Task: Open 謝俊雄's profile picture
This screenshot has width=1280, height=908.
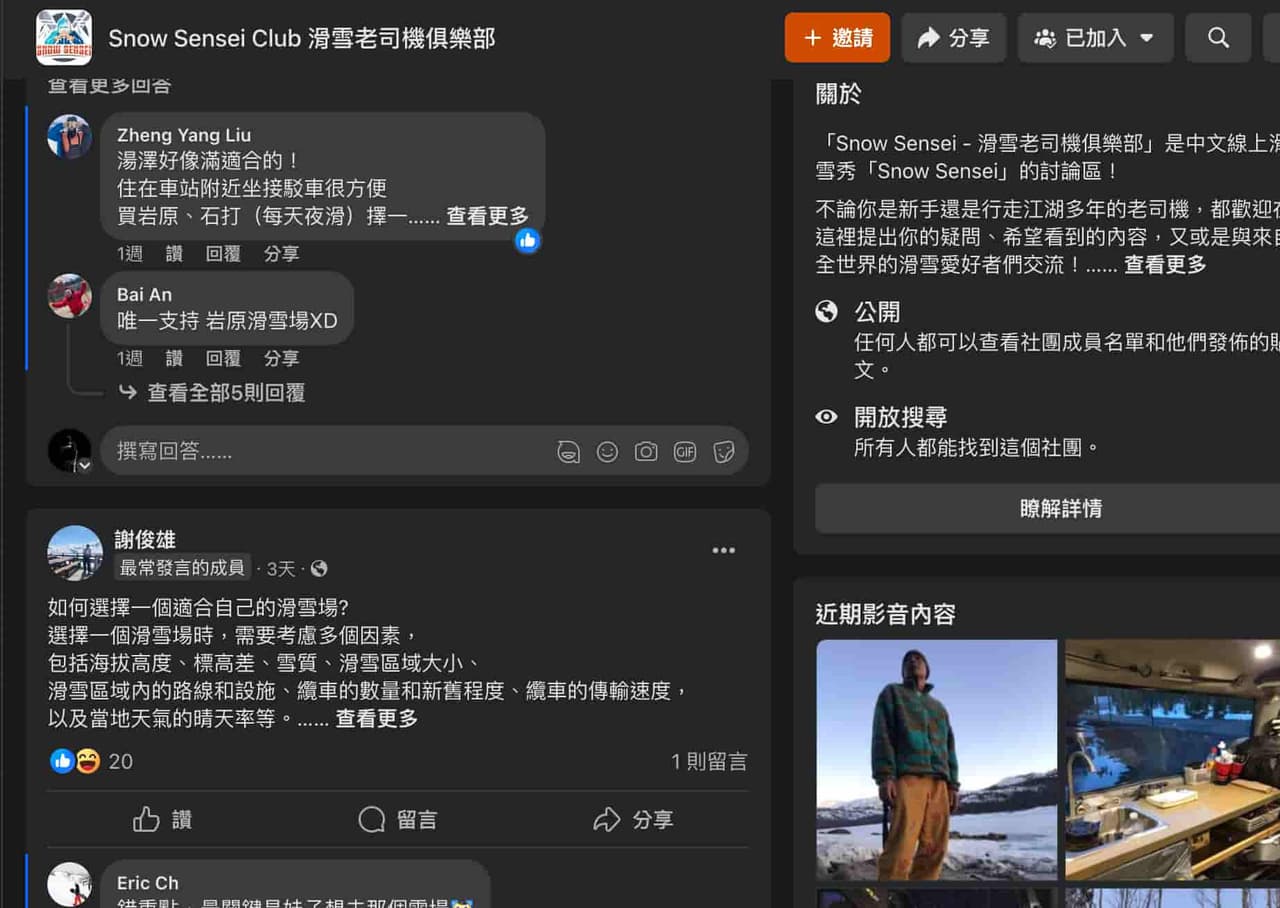Action: 75,553
